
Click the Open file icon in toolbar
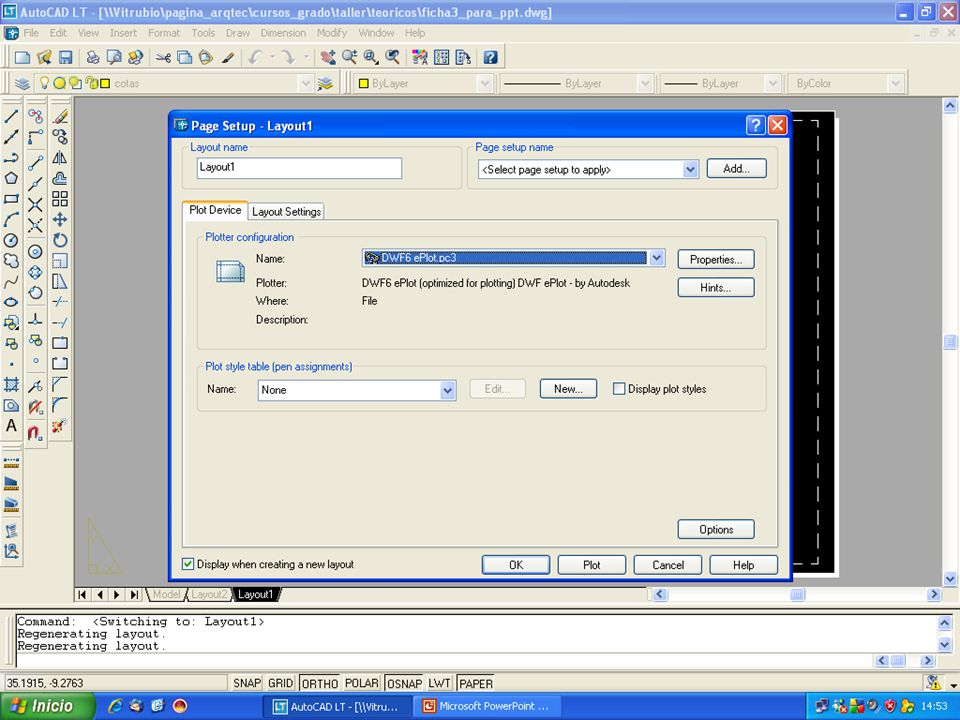pos(44,58)
